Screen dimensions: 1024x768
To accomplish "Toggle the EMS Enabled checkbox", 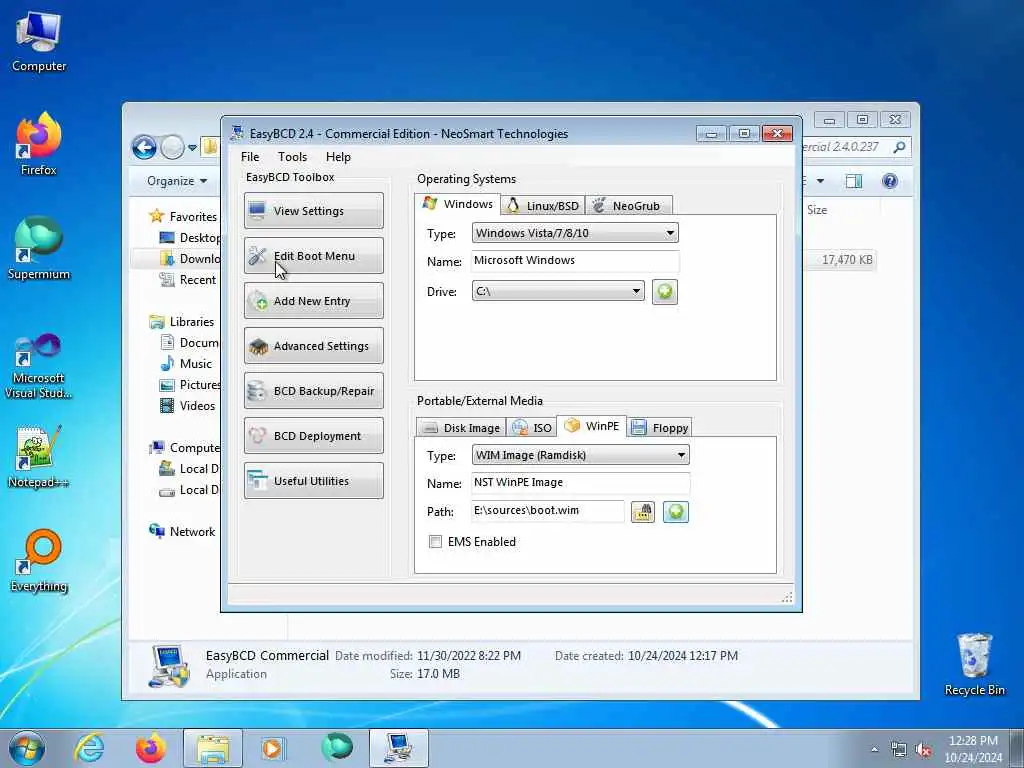I will click(x=436, y=541).
